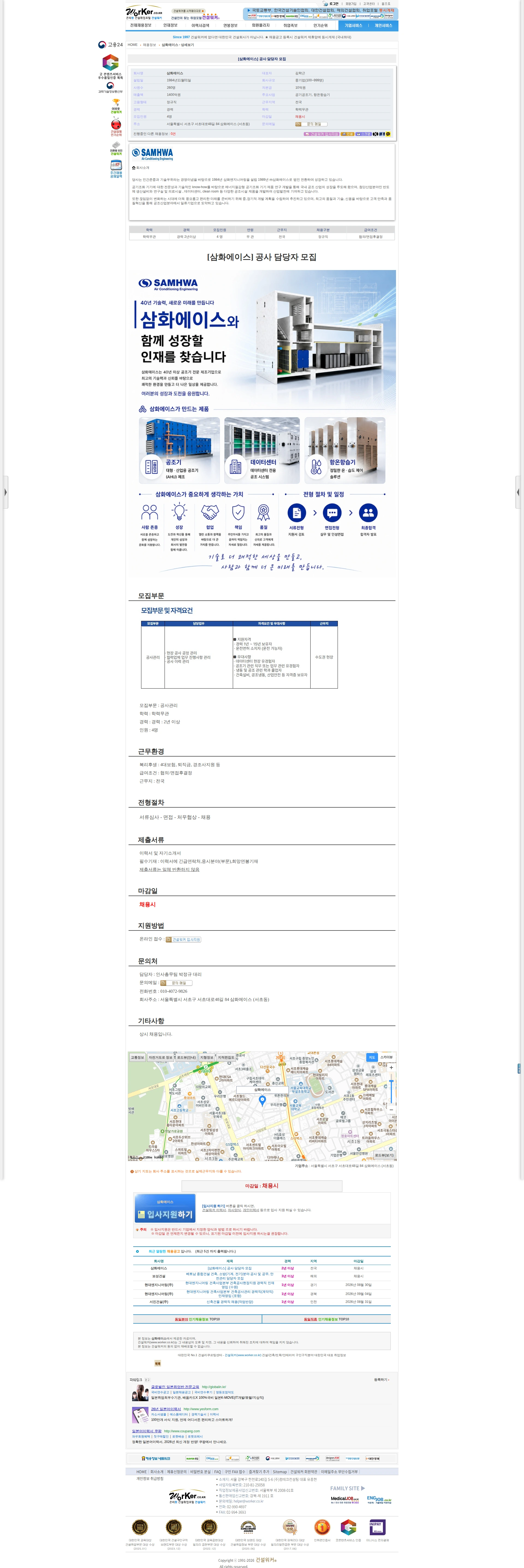Open 보성건설 recent job listing title
524x1568 pixels.
coord(230,1276)
